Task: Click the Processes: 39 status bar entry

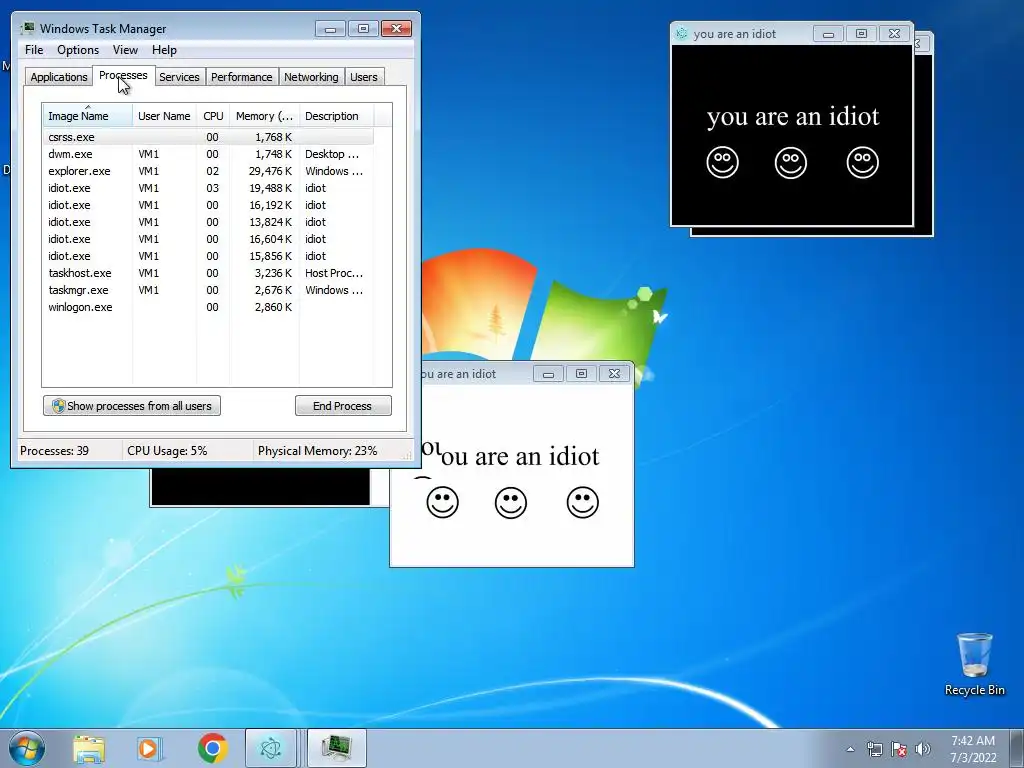Action: pos(69,451)
